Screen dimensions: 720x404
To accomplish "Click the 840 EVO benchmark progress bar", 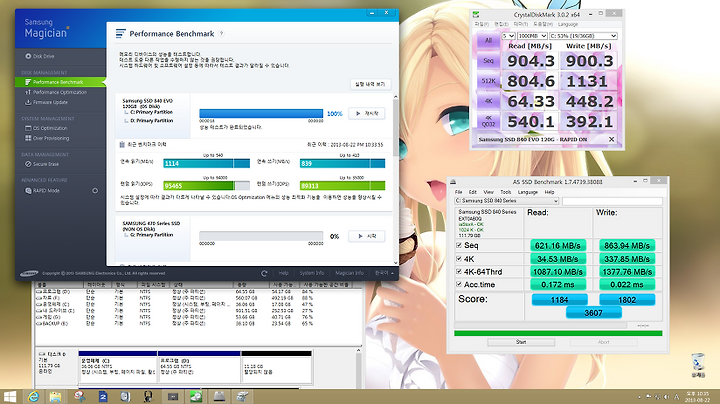I will coord(261,113).
